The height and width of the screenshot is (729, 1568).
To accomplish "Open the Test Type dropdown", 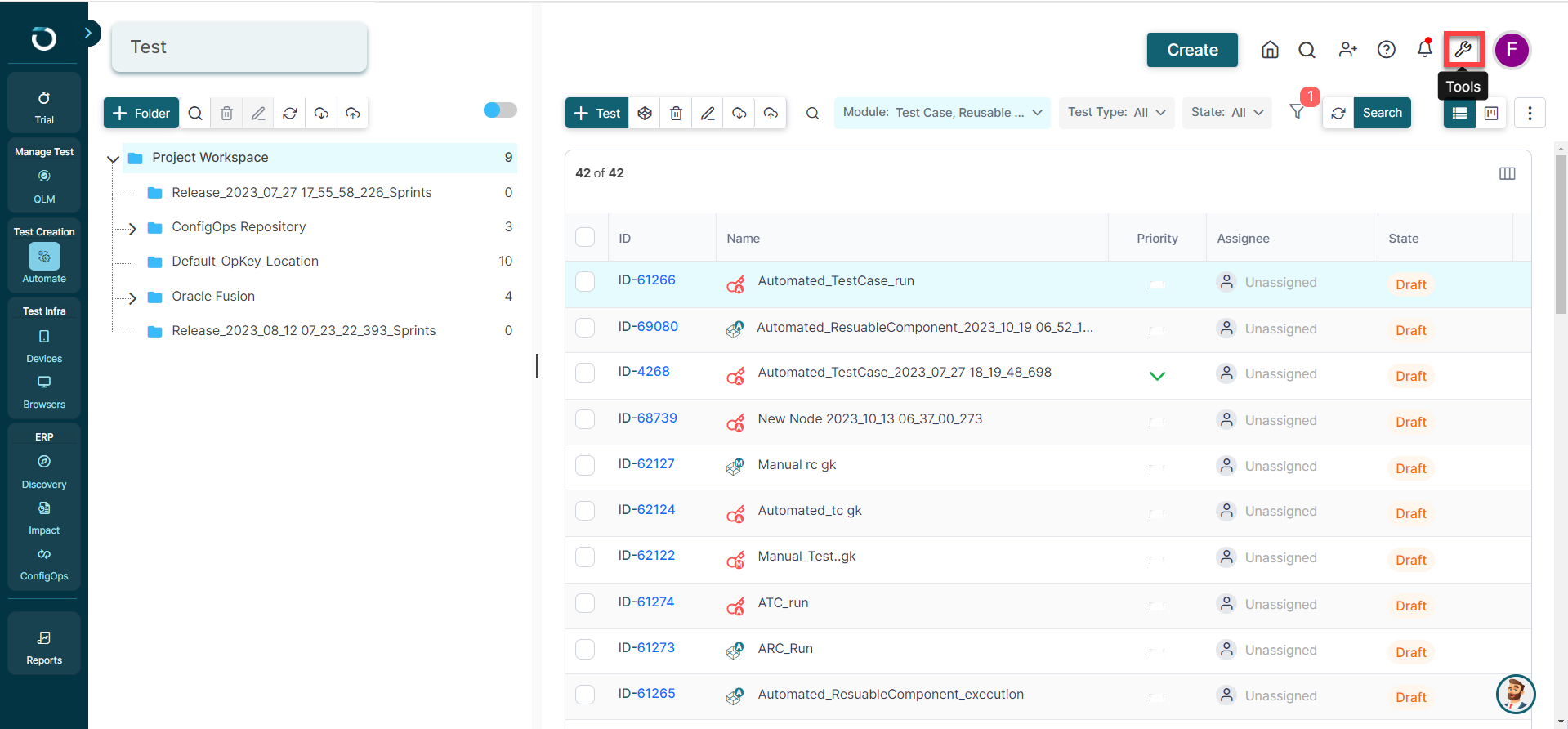I will 1116,113.
